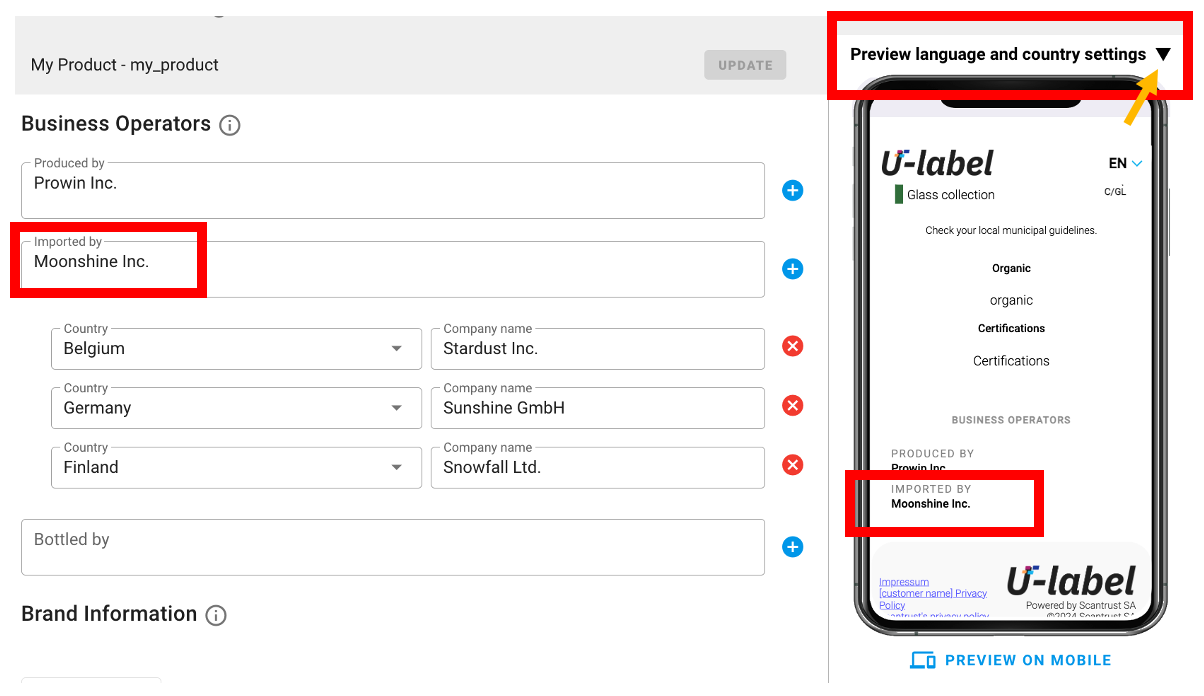The image size is (1204, 696).
Task: Add entry with plus beside Produced by
Action: click(x=793, y=190)
